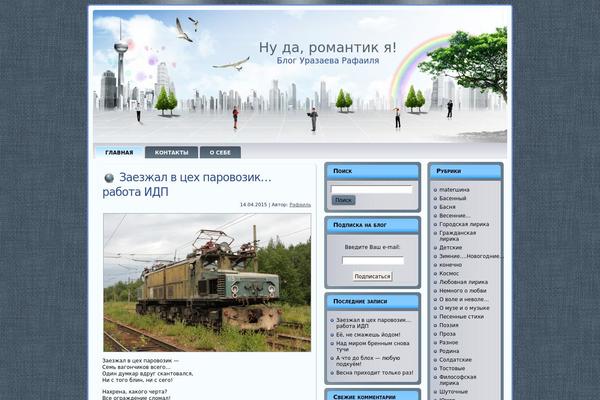600x400 pixels.
Task: Open category 'Солдатские'
Action: (x=455, y=360)
